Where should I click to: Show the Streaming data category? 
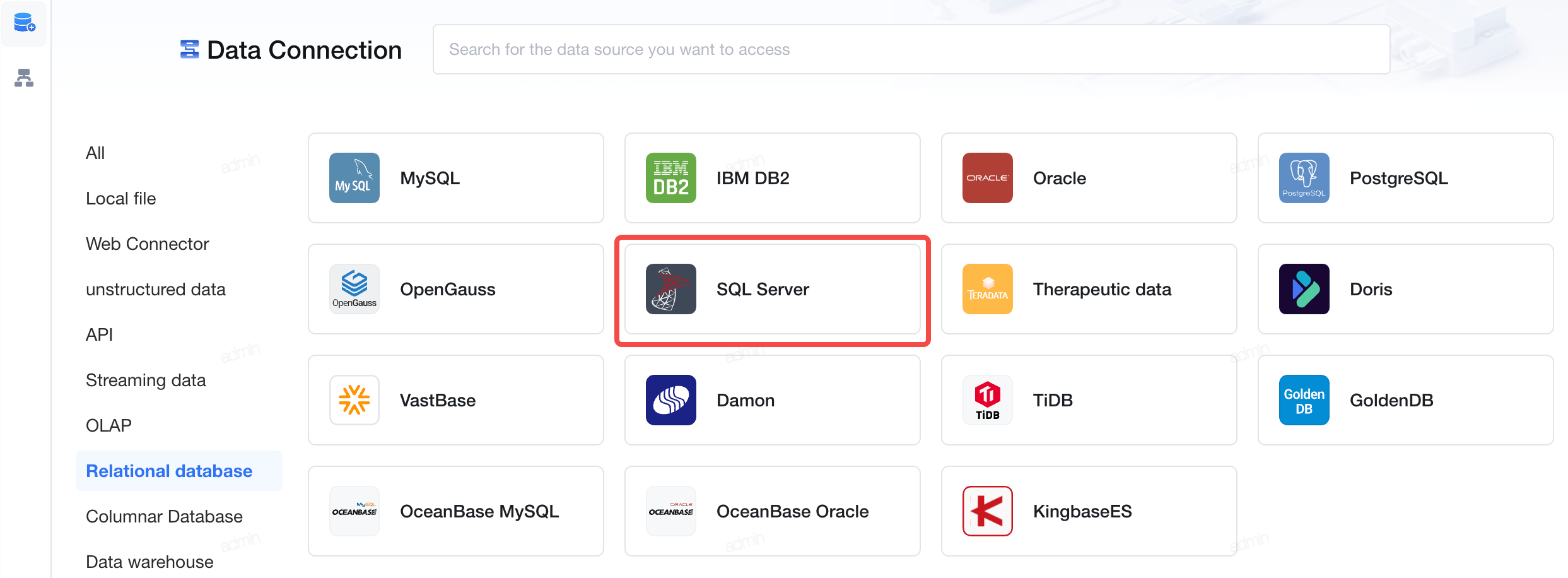tap(146, 380)
